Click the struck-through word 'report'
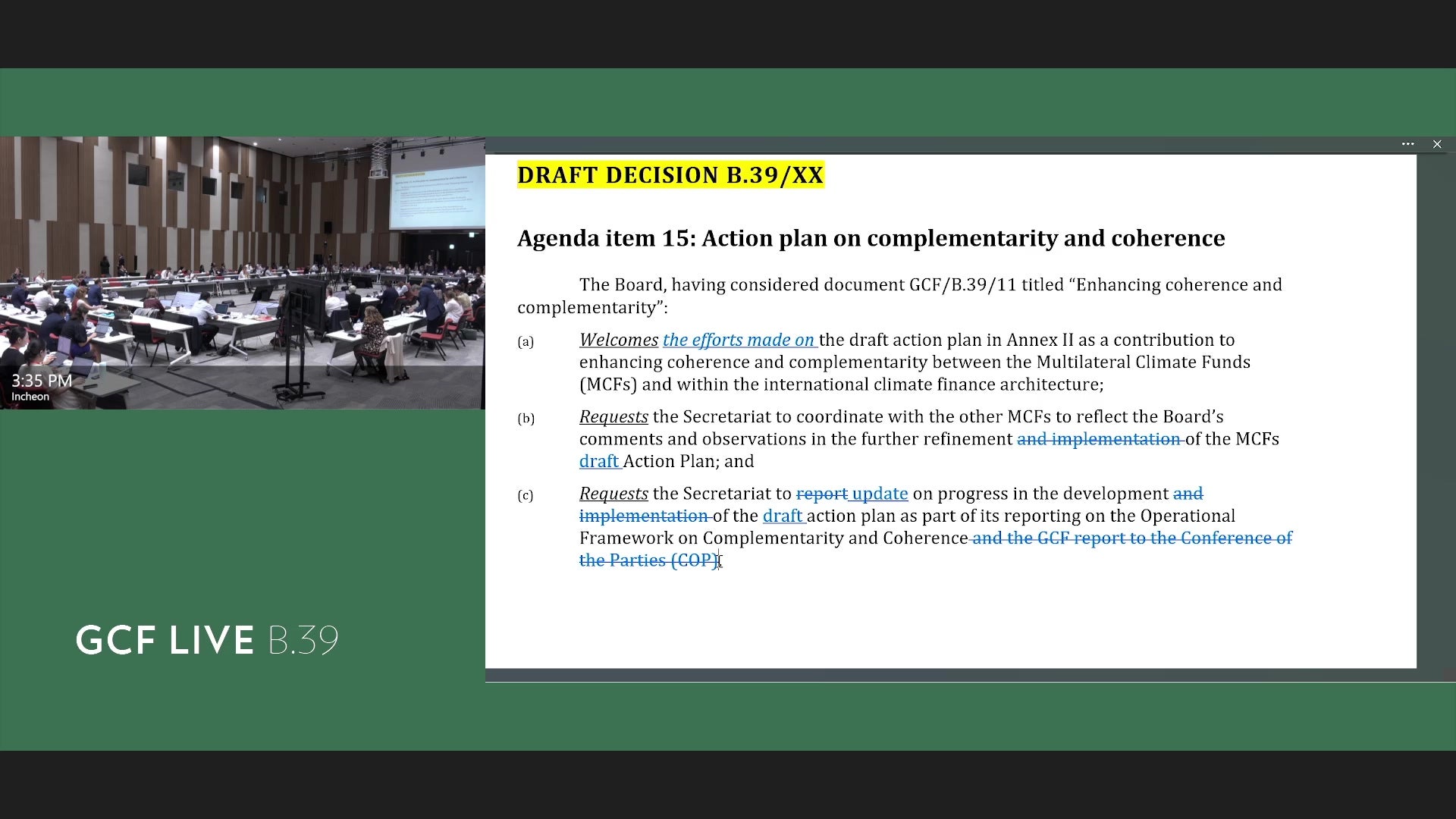 click(822, 494)
